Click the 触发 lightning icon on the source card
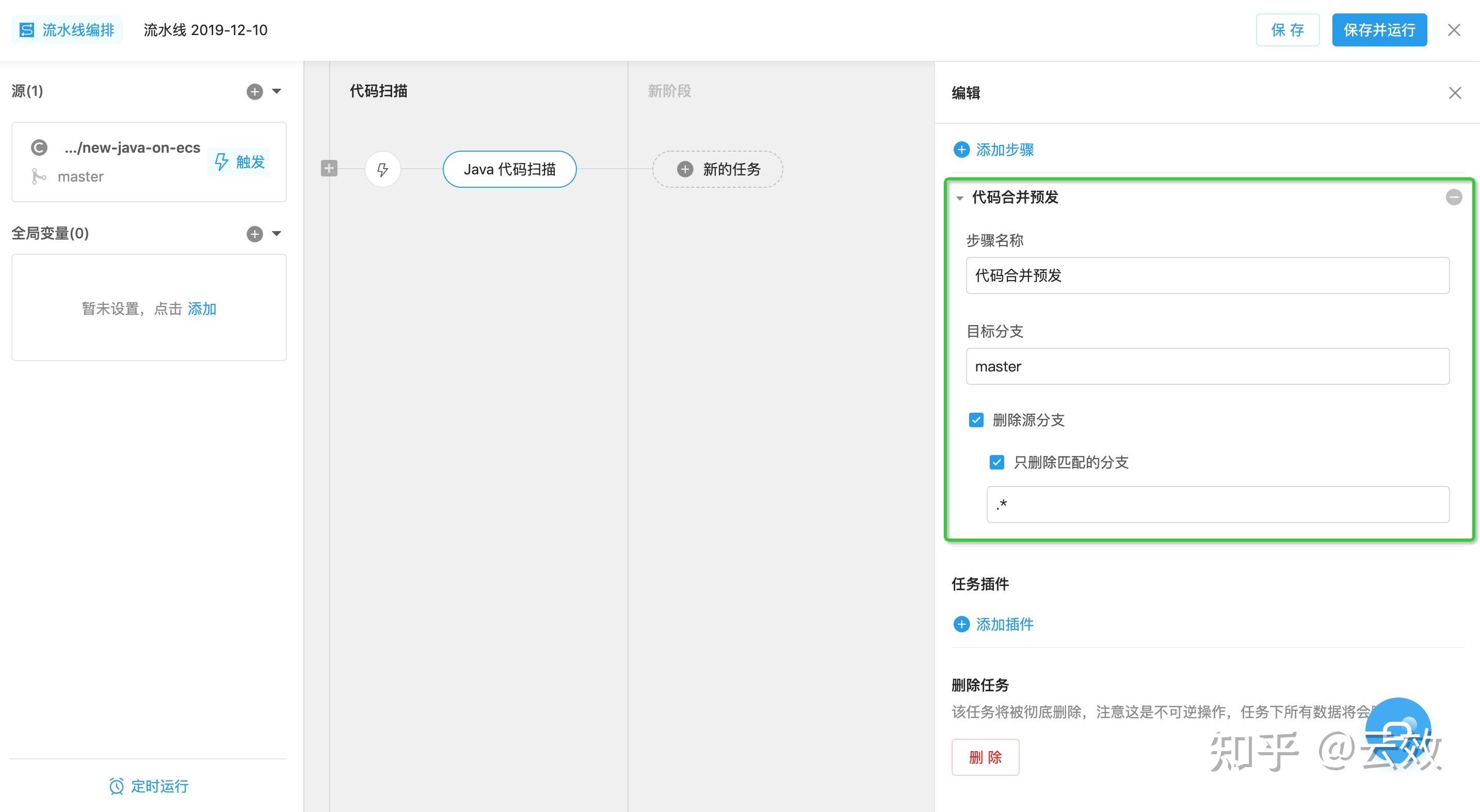The width and height of the screenshot is (1480, 812). tap(222, 162)
